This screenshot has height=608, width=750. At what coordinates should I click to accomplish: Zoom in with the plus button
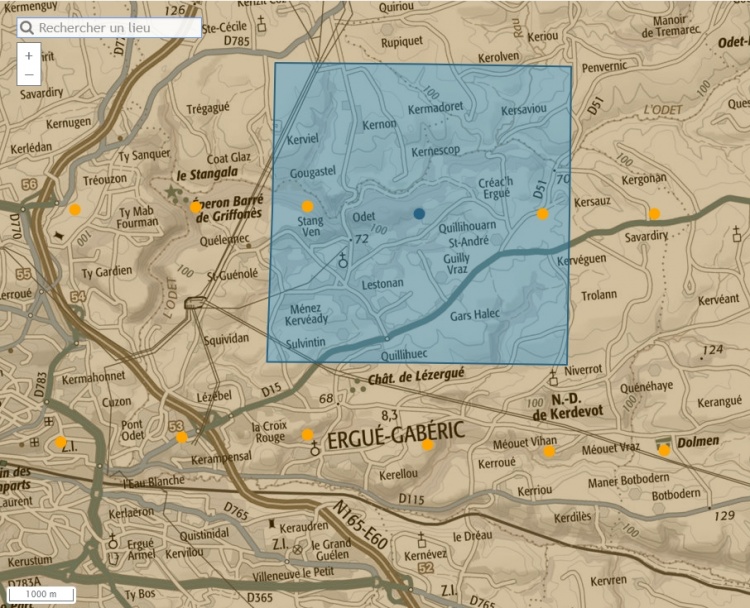click(29, 56)
